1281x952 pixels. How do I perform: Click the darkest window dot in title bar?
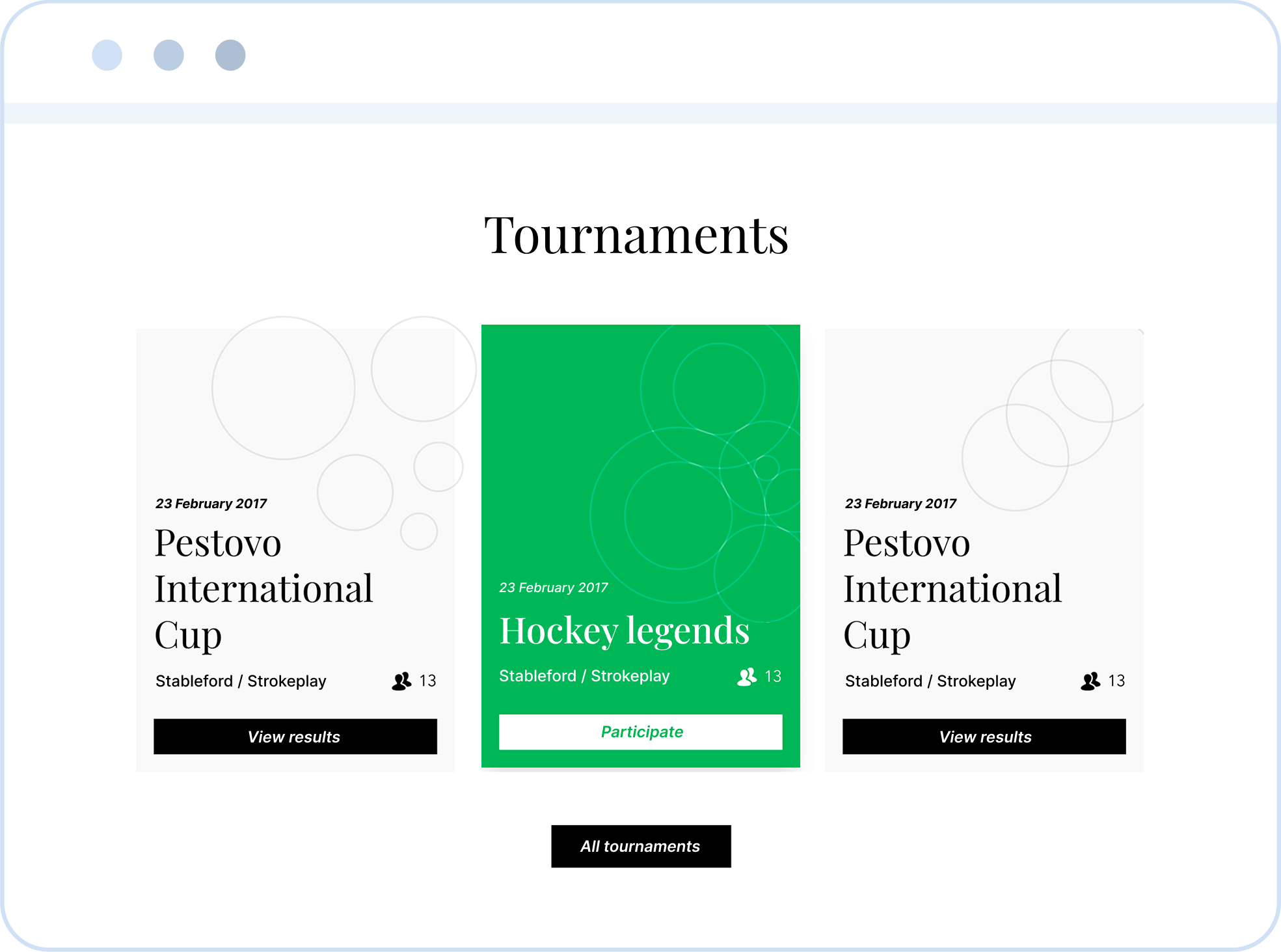point(230,55)
